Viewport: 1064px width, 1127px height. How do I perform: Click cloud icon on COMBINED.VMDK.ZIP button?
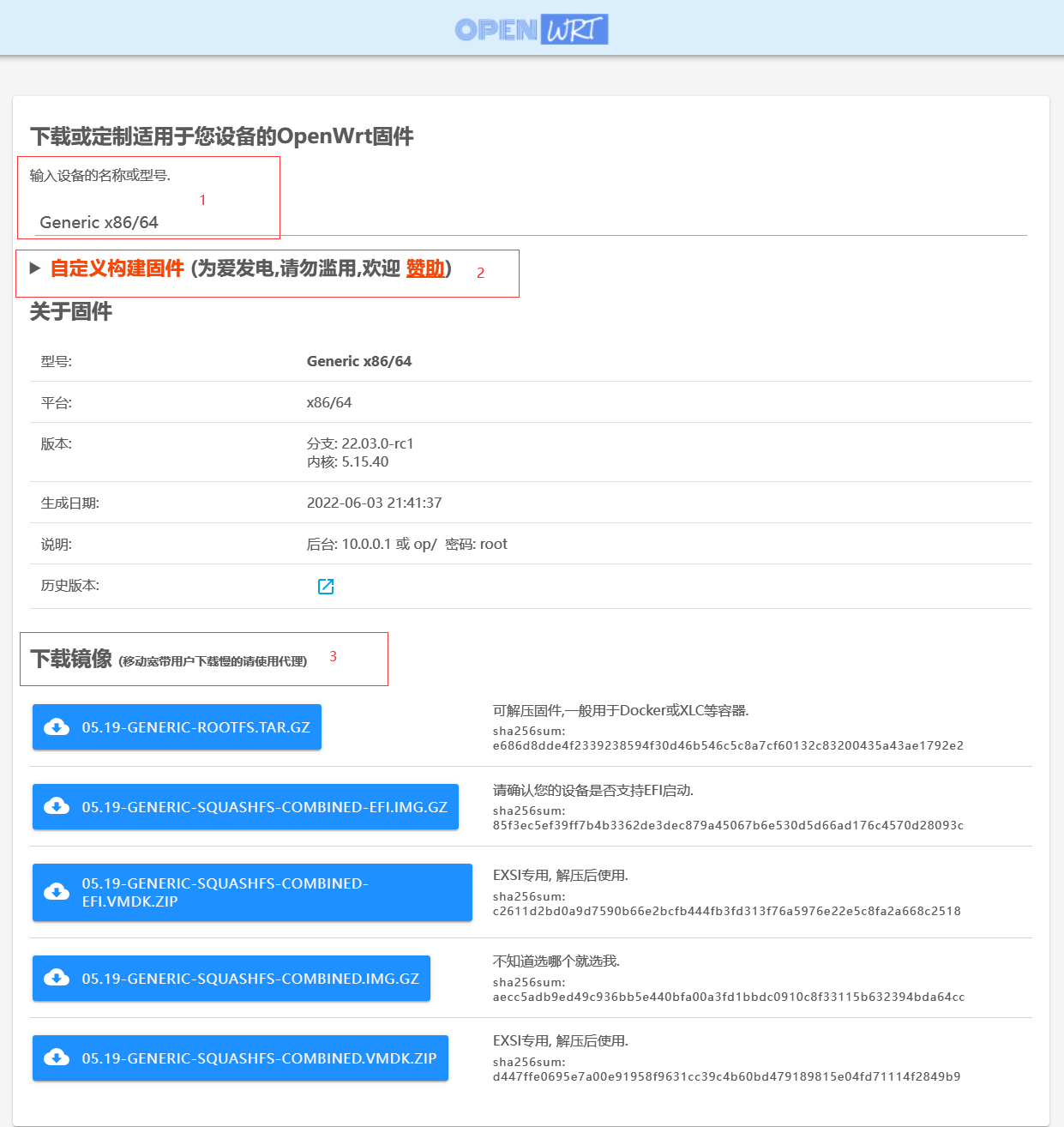[x=57, y=1058]
